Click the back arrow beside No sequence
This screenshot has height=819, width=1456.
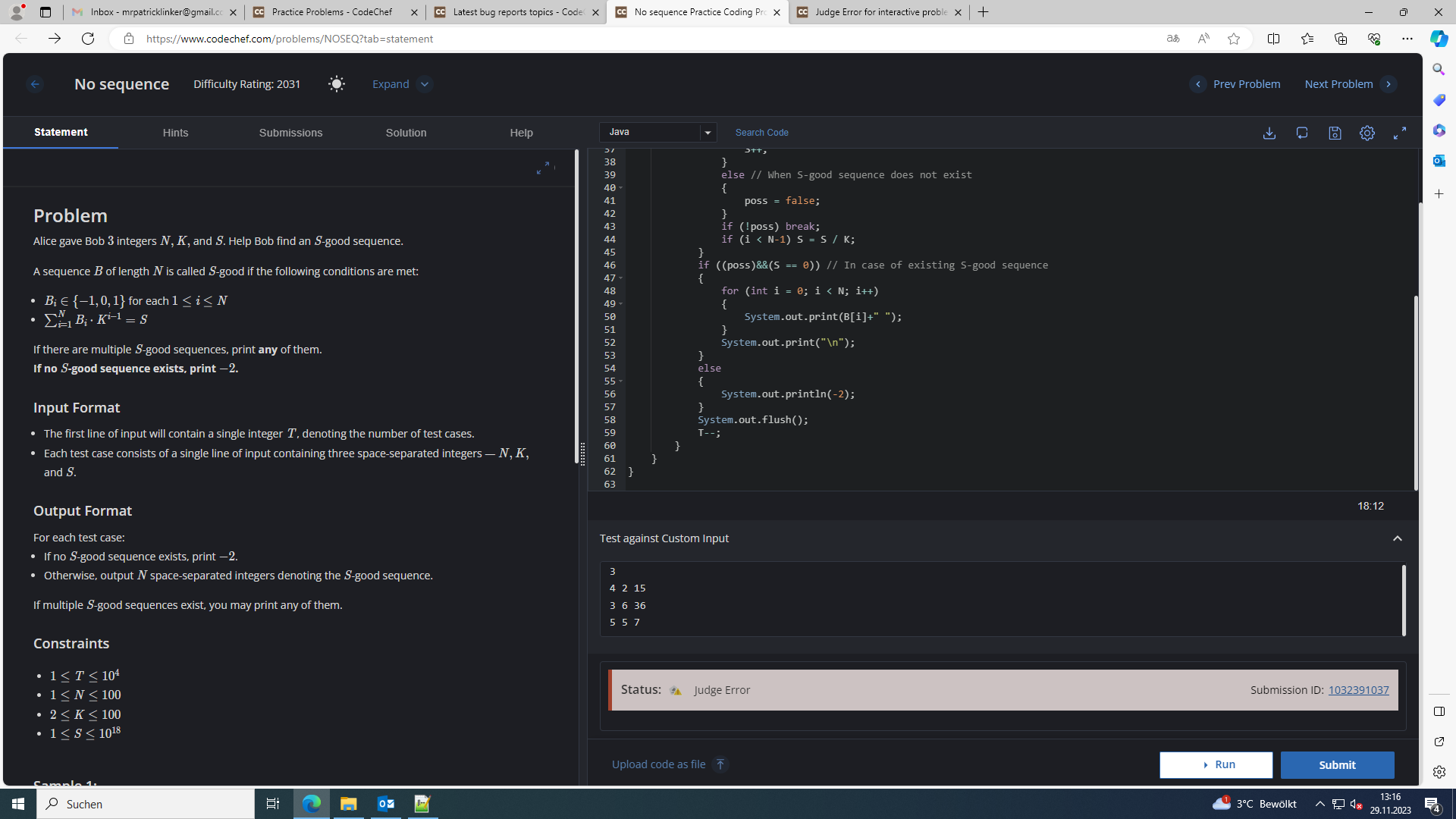(x=35, y=84)
